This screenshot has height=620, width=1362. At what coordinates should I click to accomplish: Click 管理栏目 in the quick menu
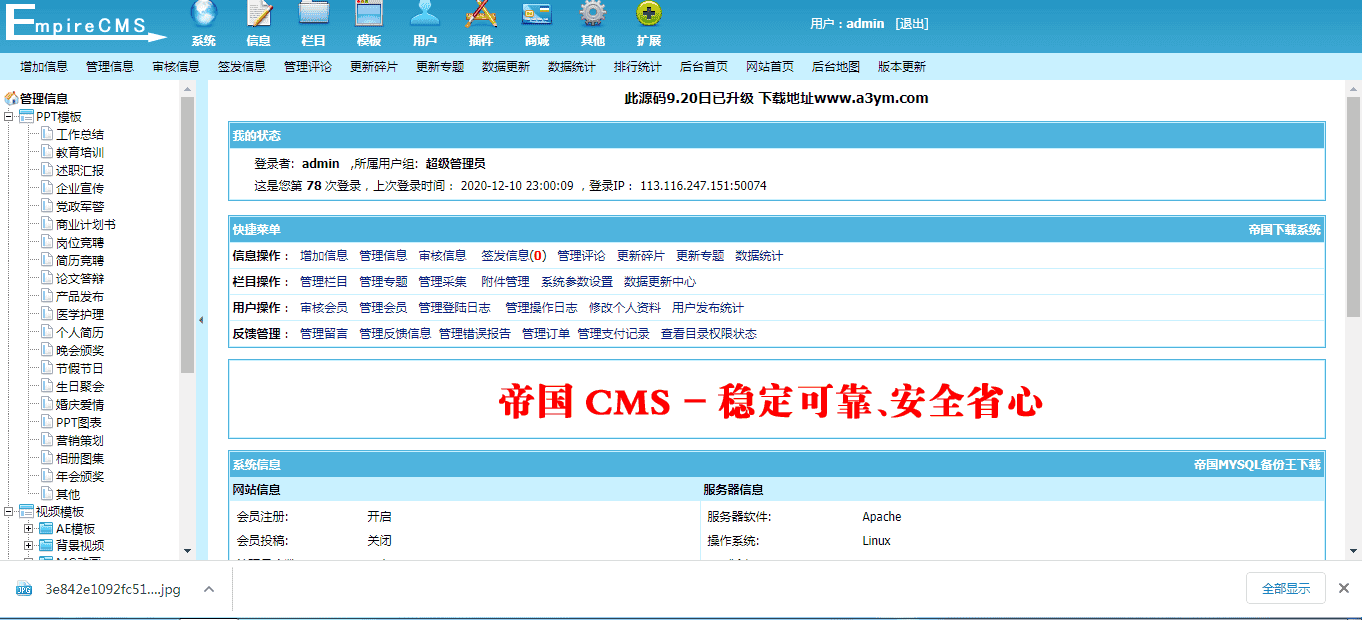(x=324, y=282)
